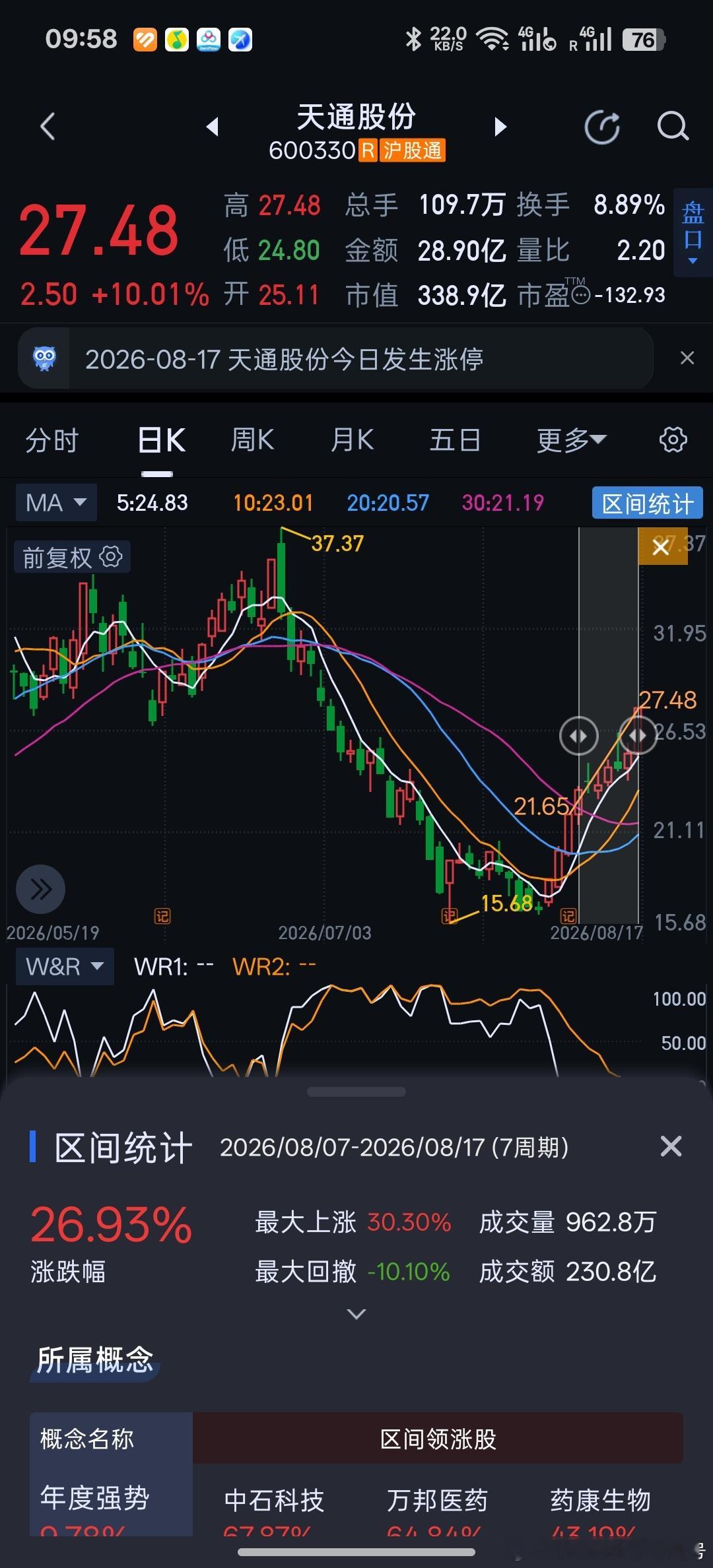Tap the double-arrow expand chart button
The image size is (713, 1568).
click(40, 889)
